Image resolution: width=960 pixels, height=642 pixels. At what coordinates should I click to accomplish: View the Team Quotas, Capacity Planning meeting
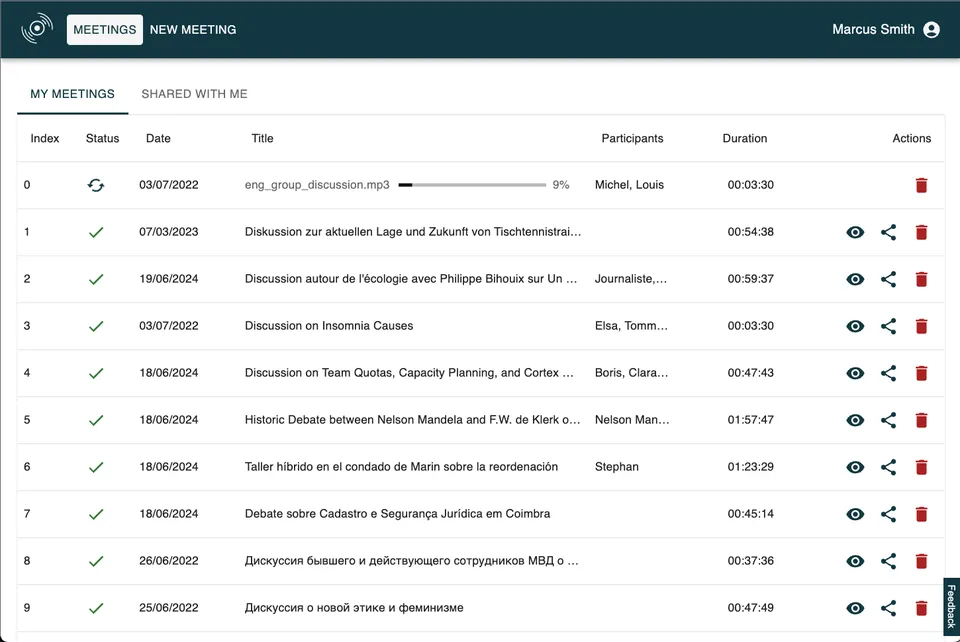(x=855, y=373)
